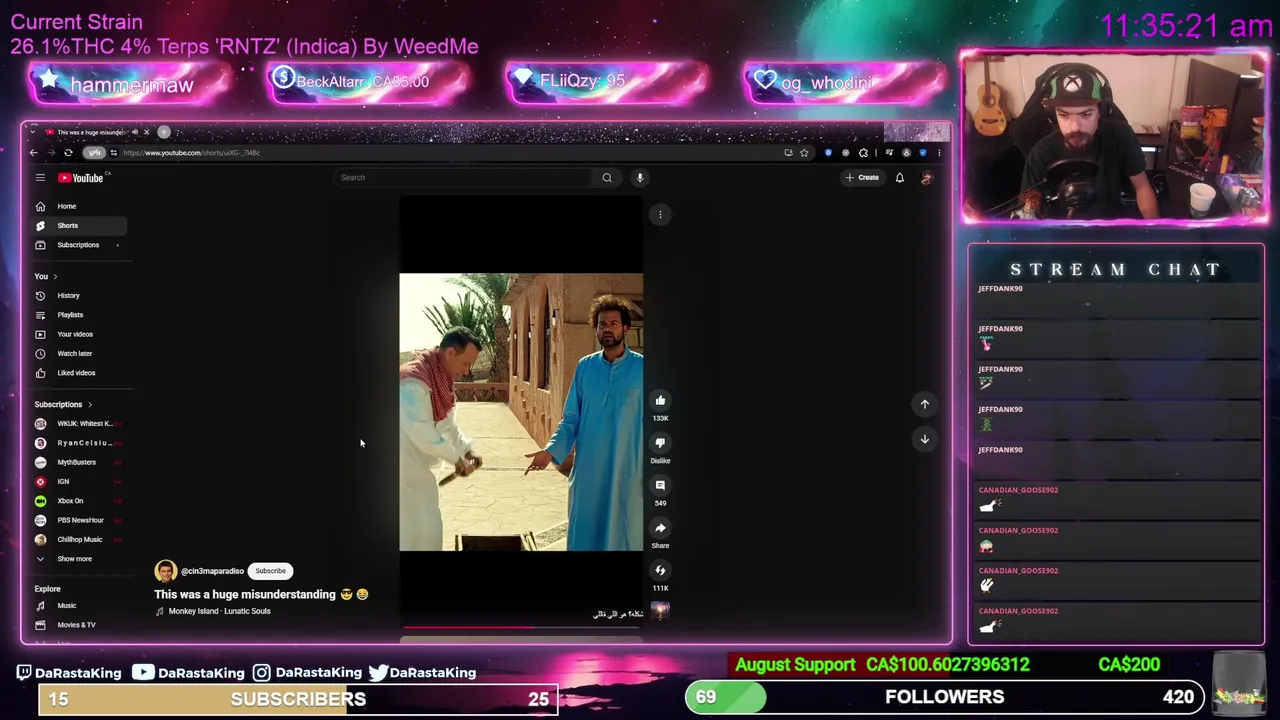1280x720 pixels.
Task: Click the search magnifier button
Action: point(607,178)
